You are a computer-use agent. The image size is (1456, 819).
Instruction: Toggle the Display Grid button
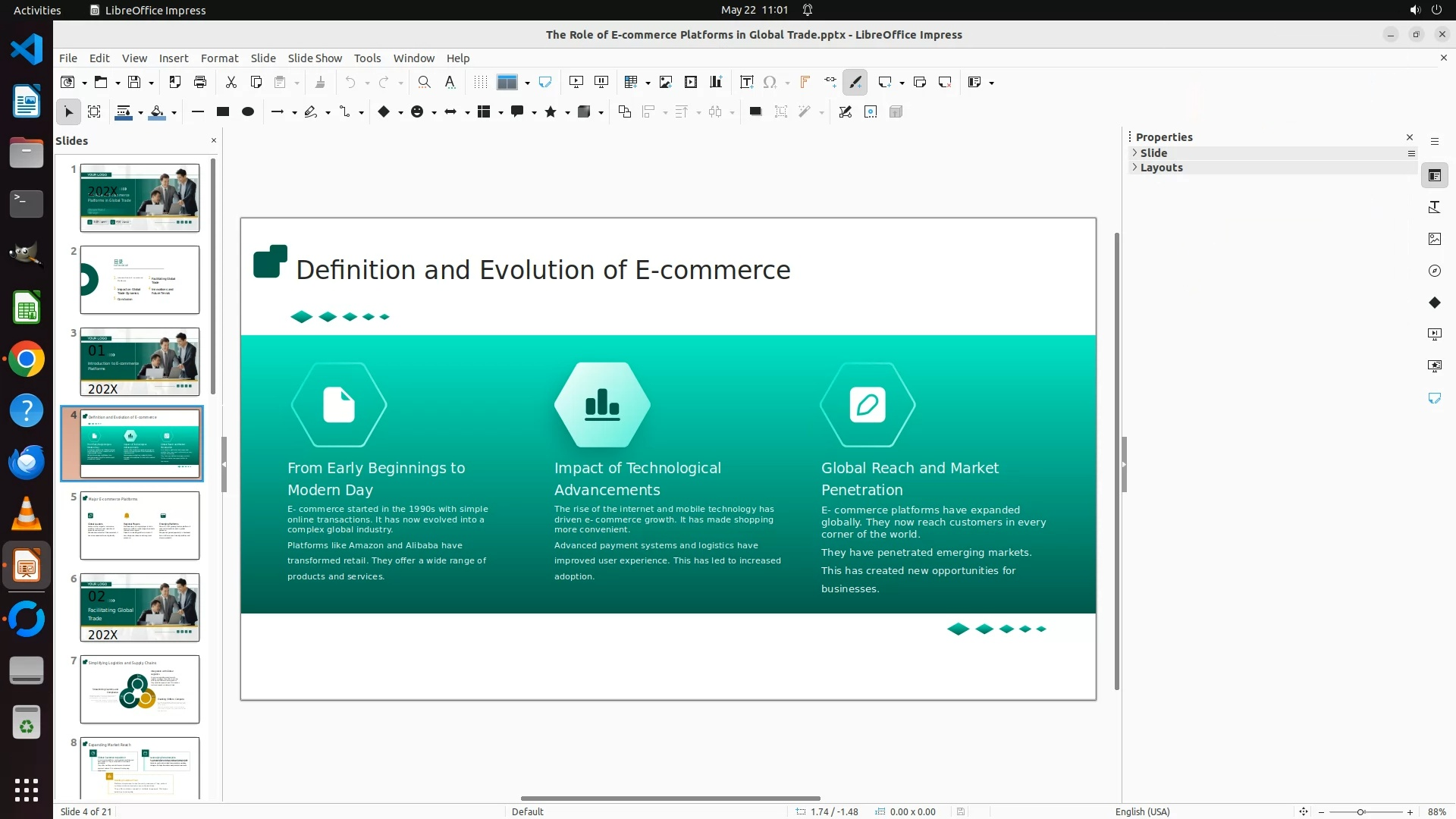point(480,82)
